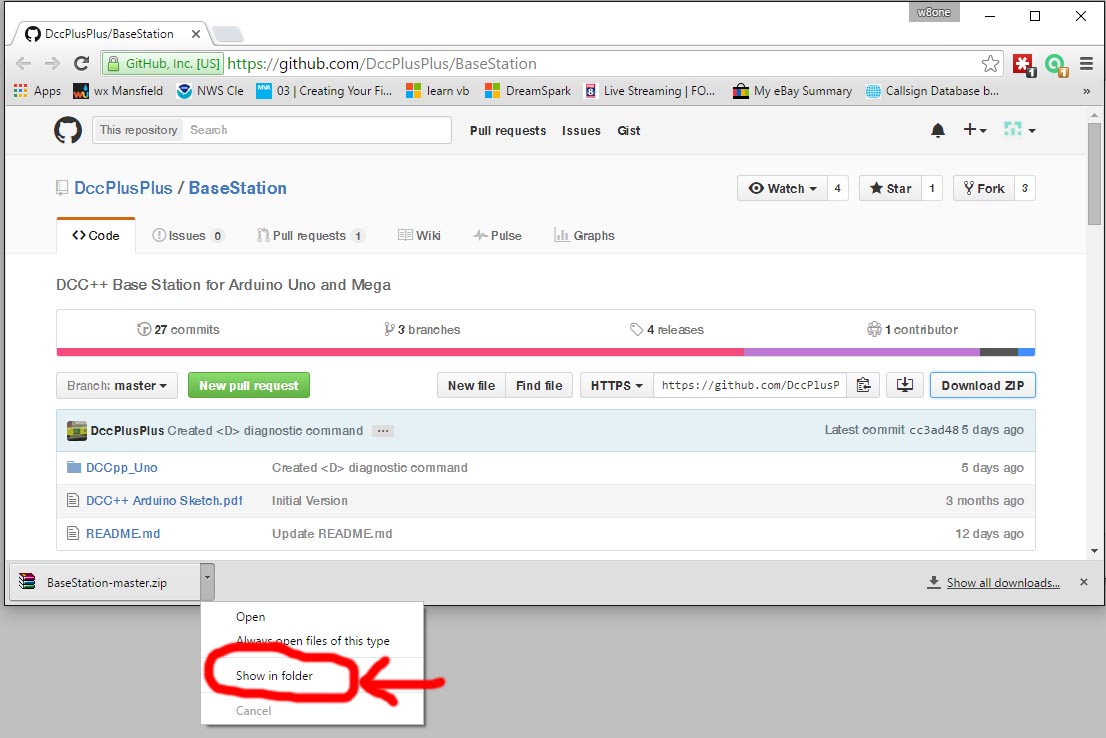This screenshot has width=1106, height=738.
Task: Open DCC++ Arduino Sketch.pdf file
Action: coord(164,501)
